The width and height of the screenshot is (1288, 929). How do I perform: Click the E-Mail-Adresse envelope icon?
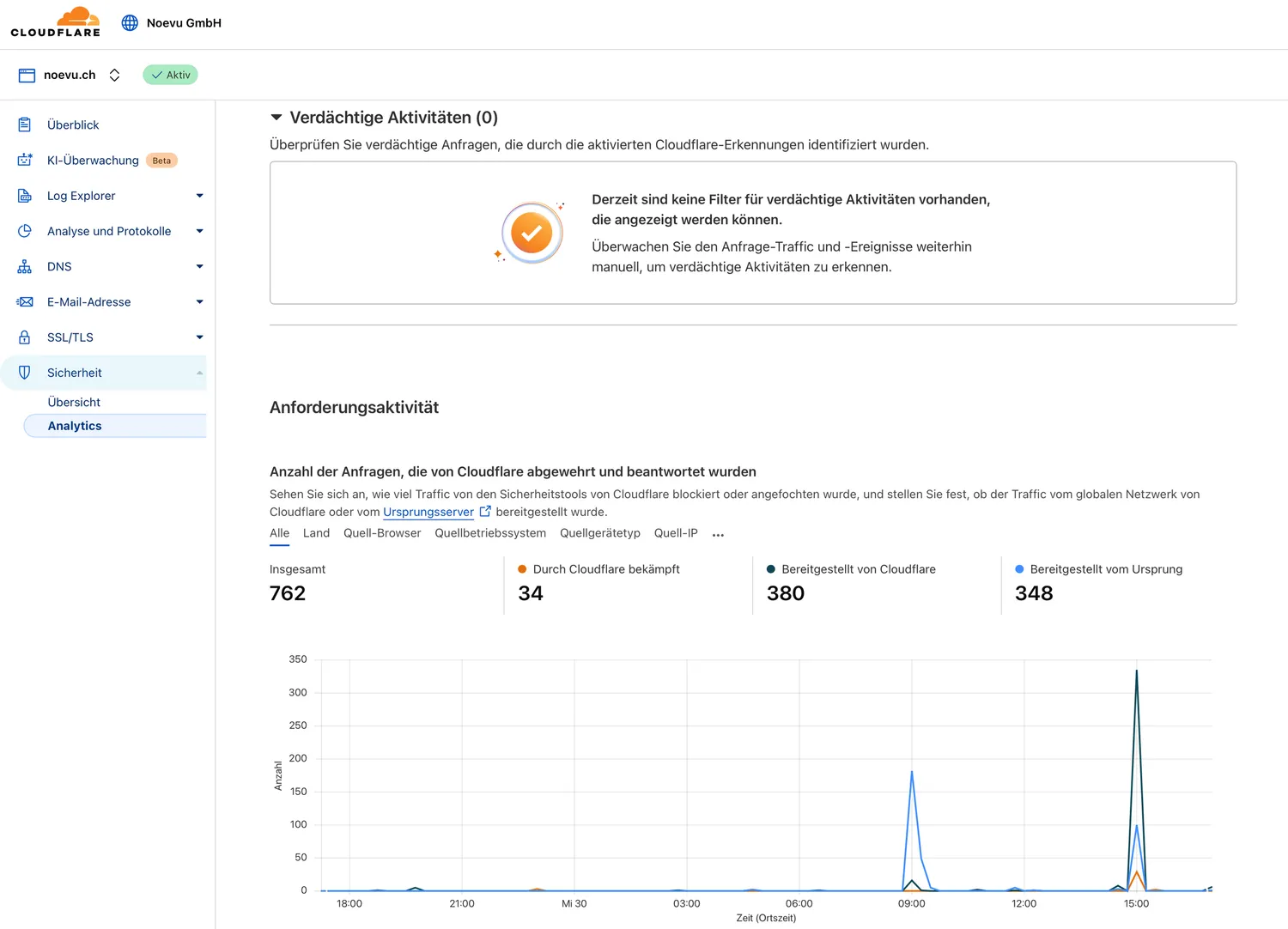[24, 301]
